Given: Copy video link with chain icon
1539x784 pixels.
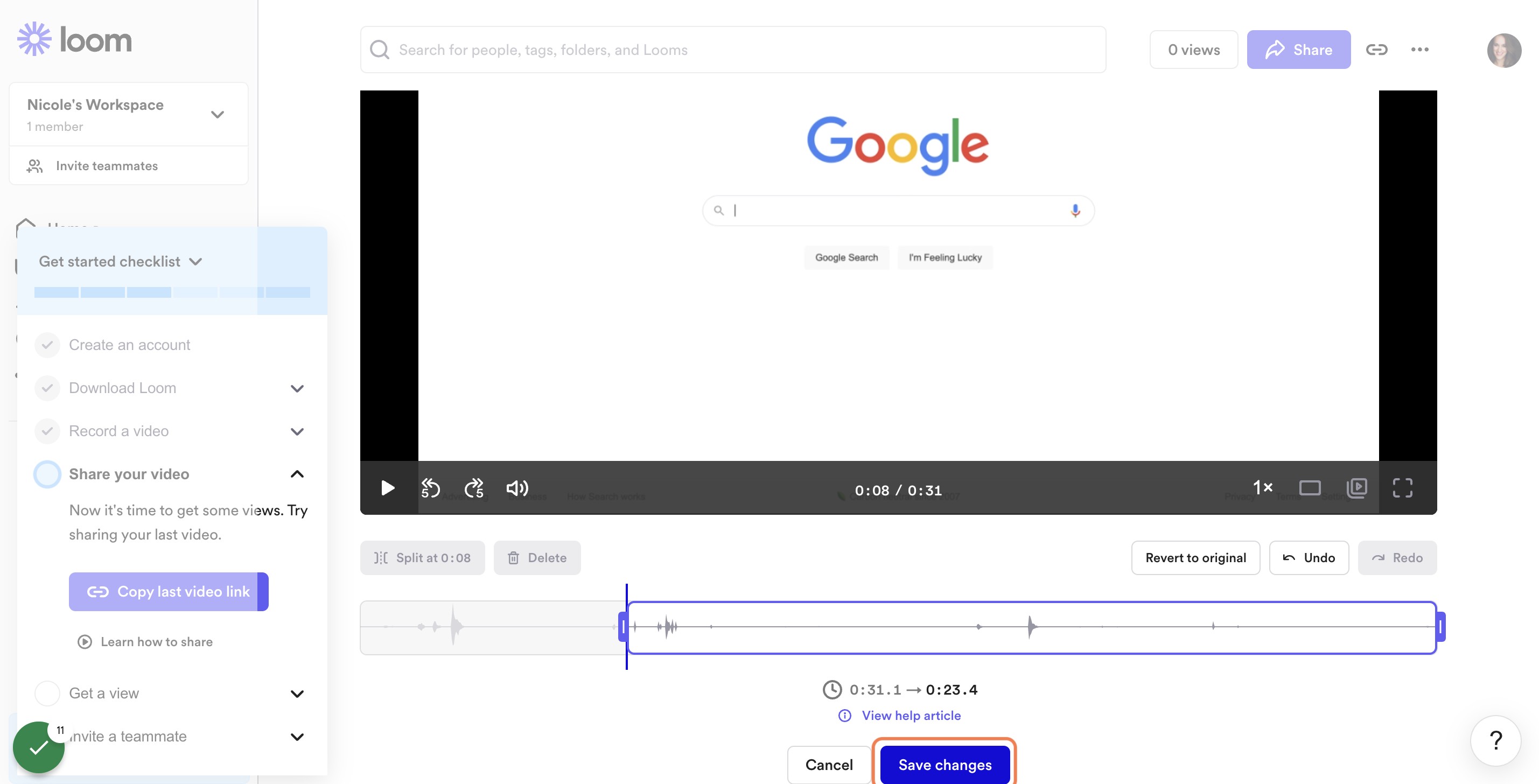Looking at the screenshot, I should point(1376,50).
